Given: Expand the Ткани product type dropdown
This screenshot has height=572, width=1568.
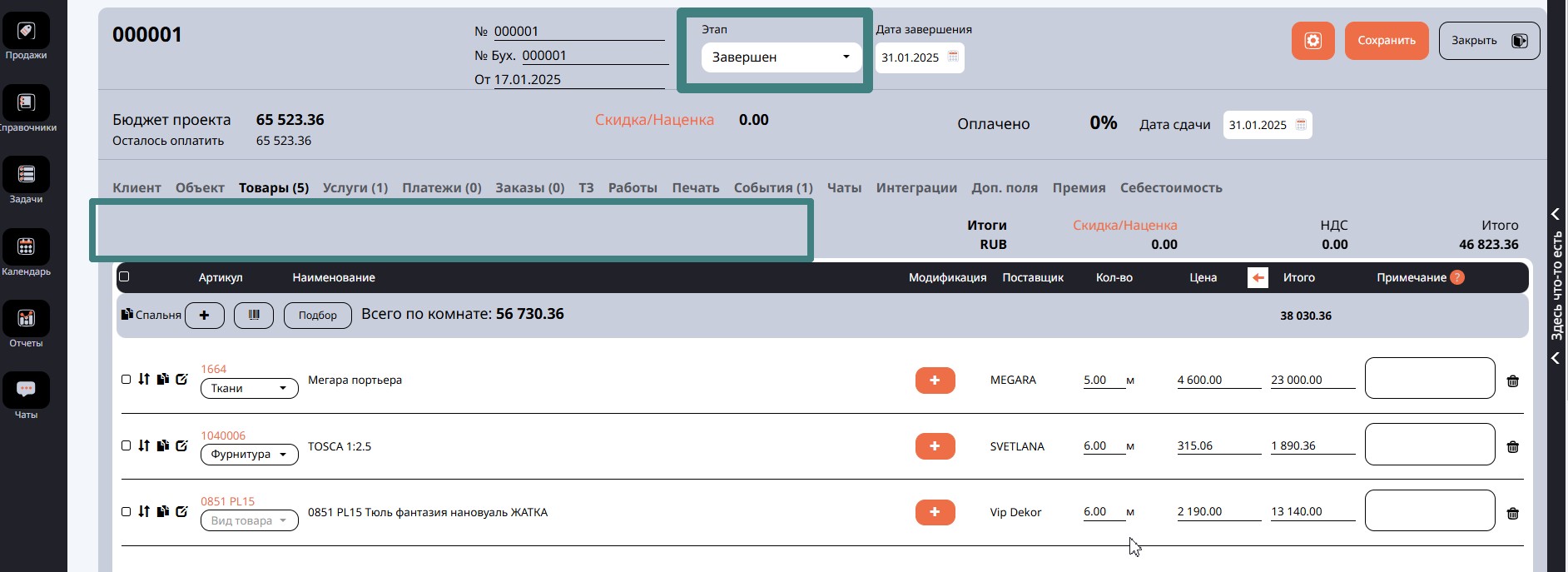Looking at the screenshot, I should click(x=249, y=389).
